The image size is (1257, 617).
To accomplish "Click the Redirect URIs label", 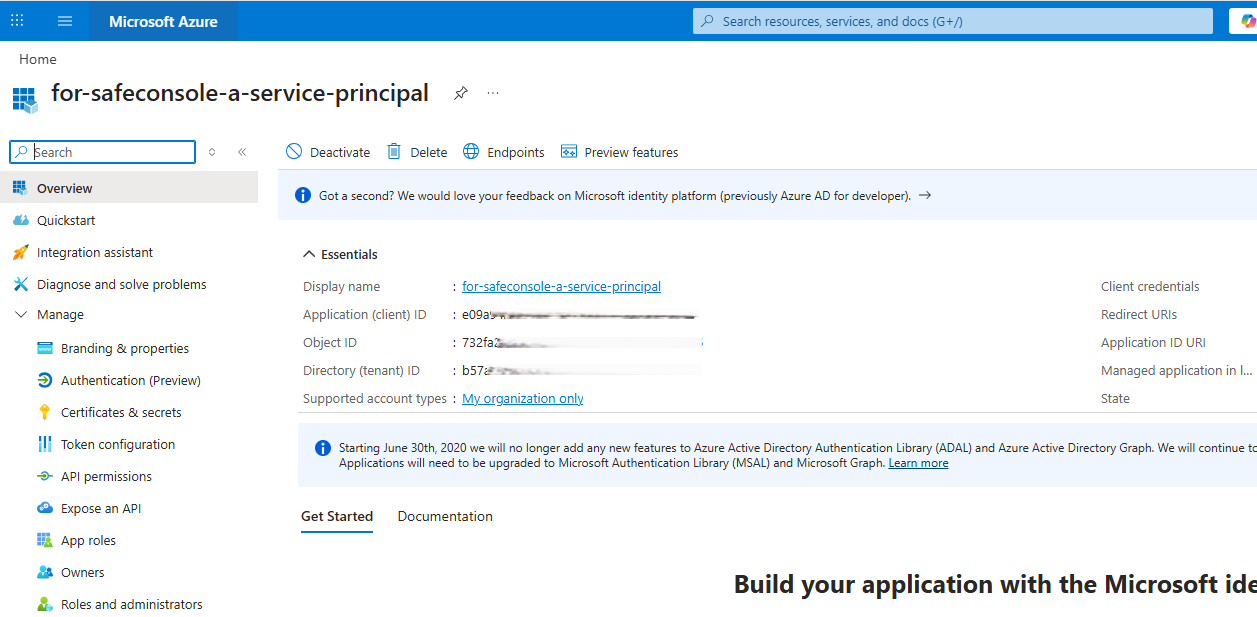I will [x=1139, y=314].
